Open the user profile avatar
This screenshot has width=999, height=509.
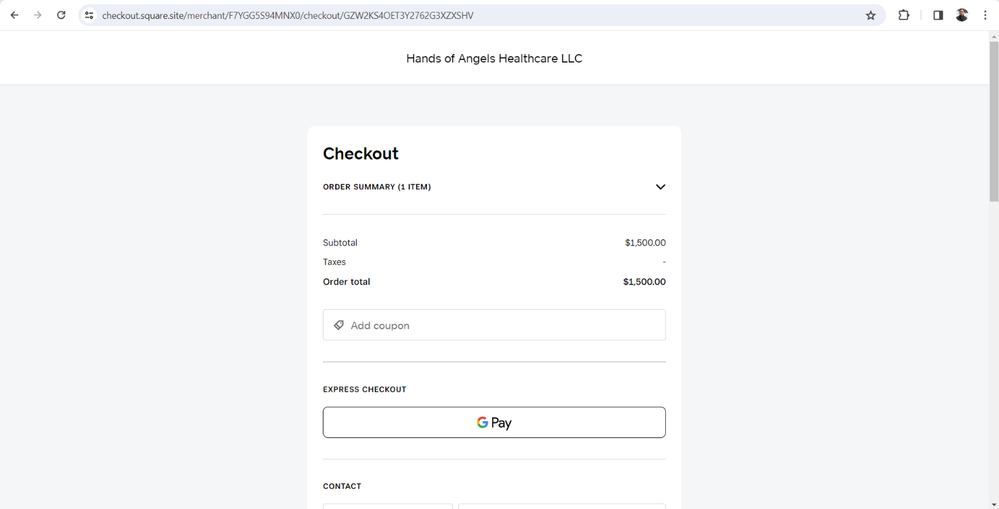[x=962, y=15]
